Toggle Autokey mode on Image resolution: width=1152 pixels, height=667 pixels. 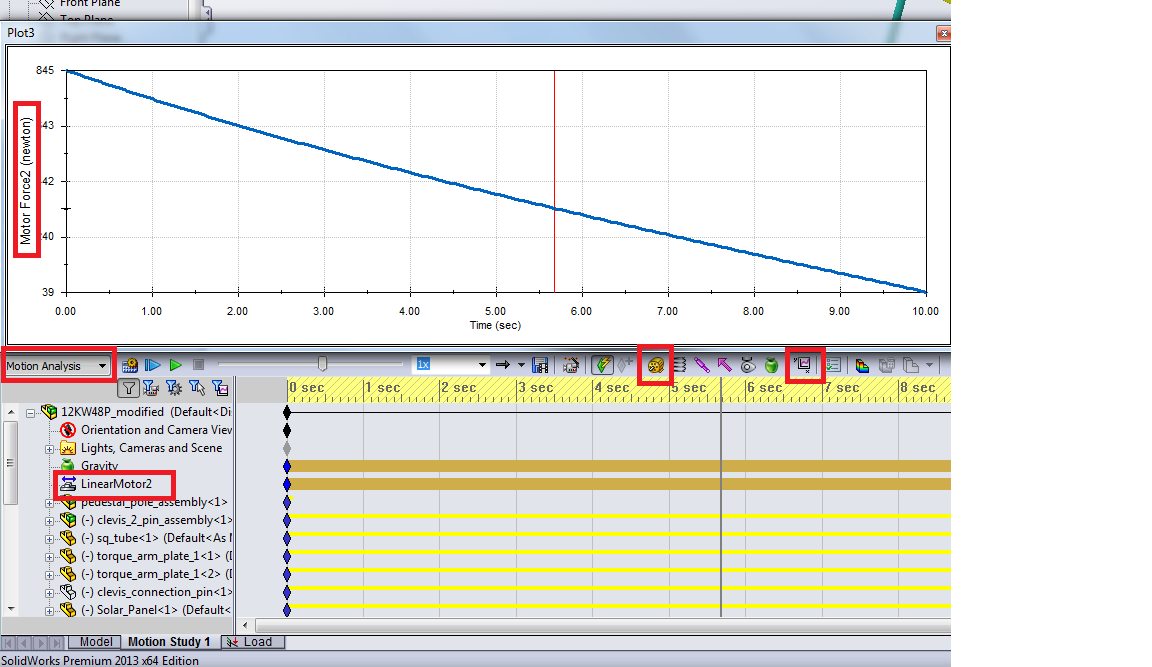(x=603, y=366)
